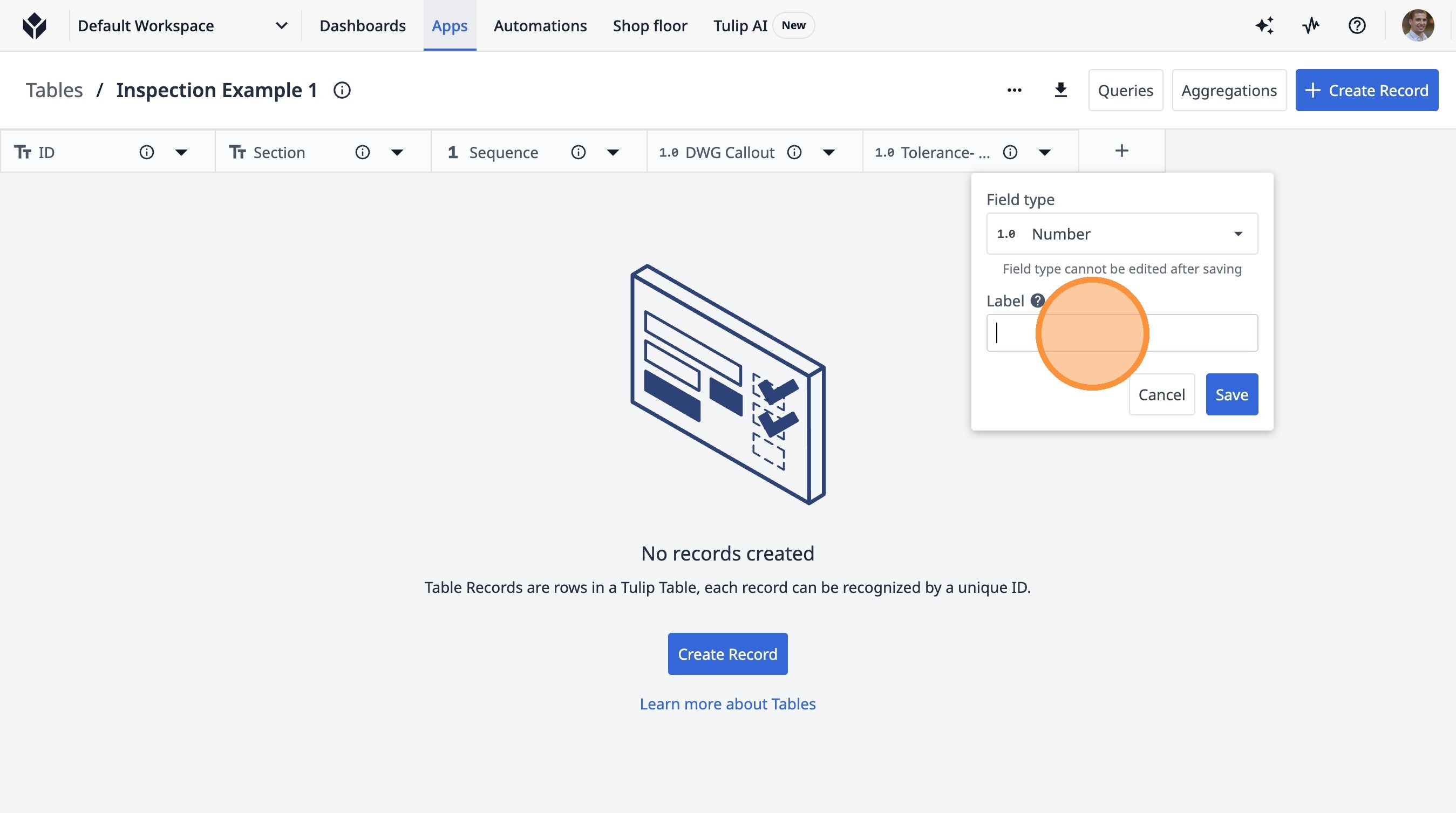The height and width of the screenshot is (813, 1456).
Task: Click the Tulip logo home icon
Action: [35, 26]
